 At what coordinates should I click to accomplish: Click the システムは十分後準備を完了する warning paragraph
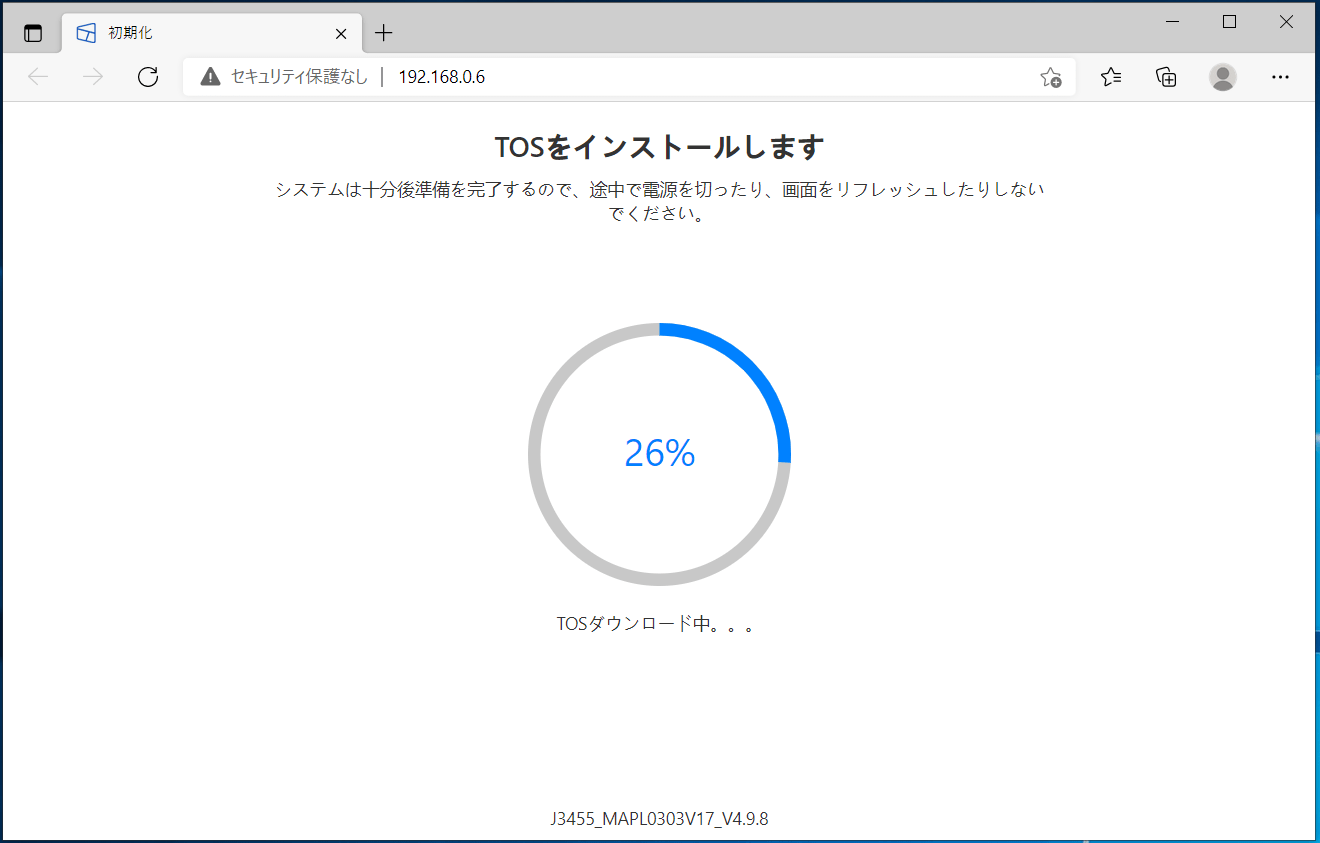(659, 201)
